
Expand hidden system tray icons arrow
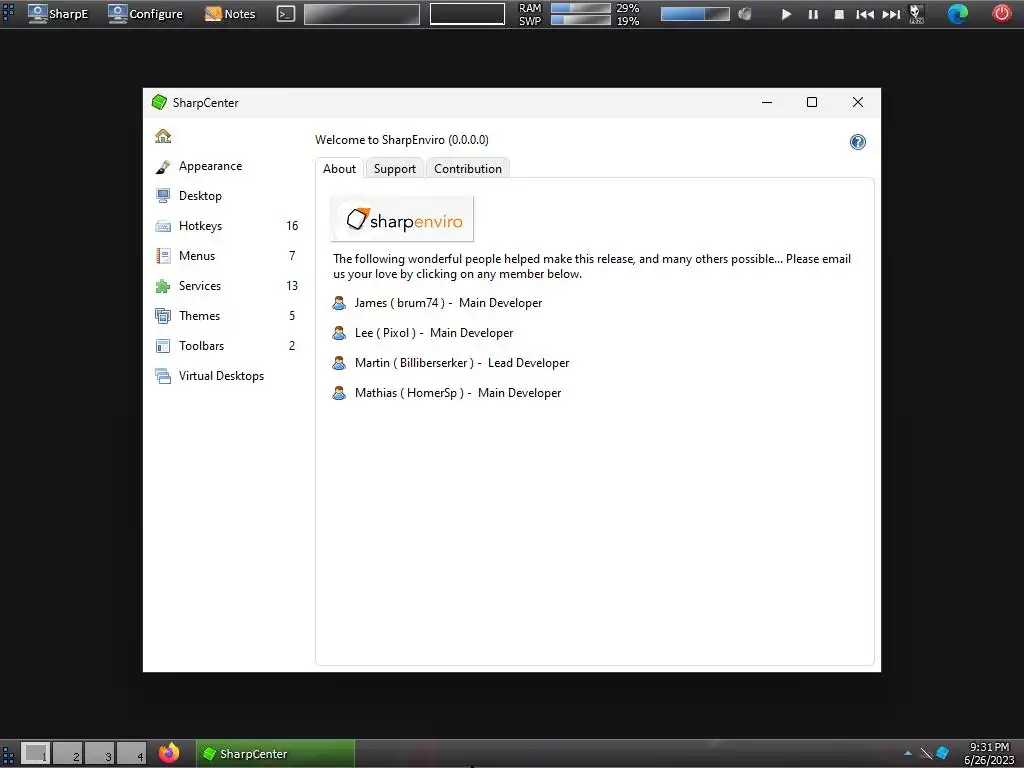pyautogui.click(x=908, y=754)
